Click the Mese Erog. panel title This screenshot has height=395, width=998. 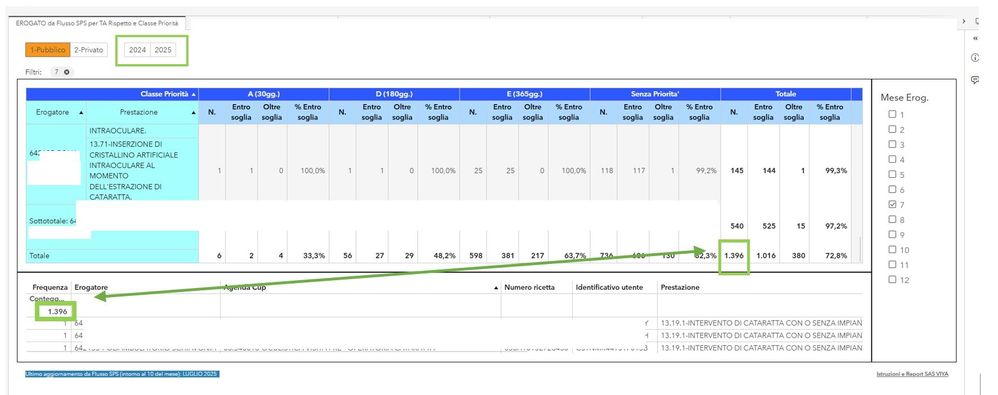tap(904, 97)
